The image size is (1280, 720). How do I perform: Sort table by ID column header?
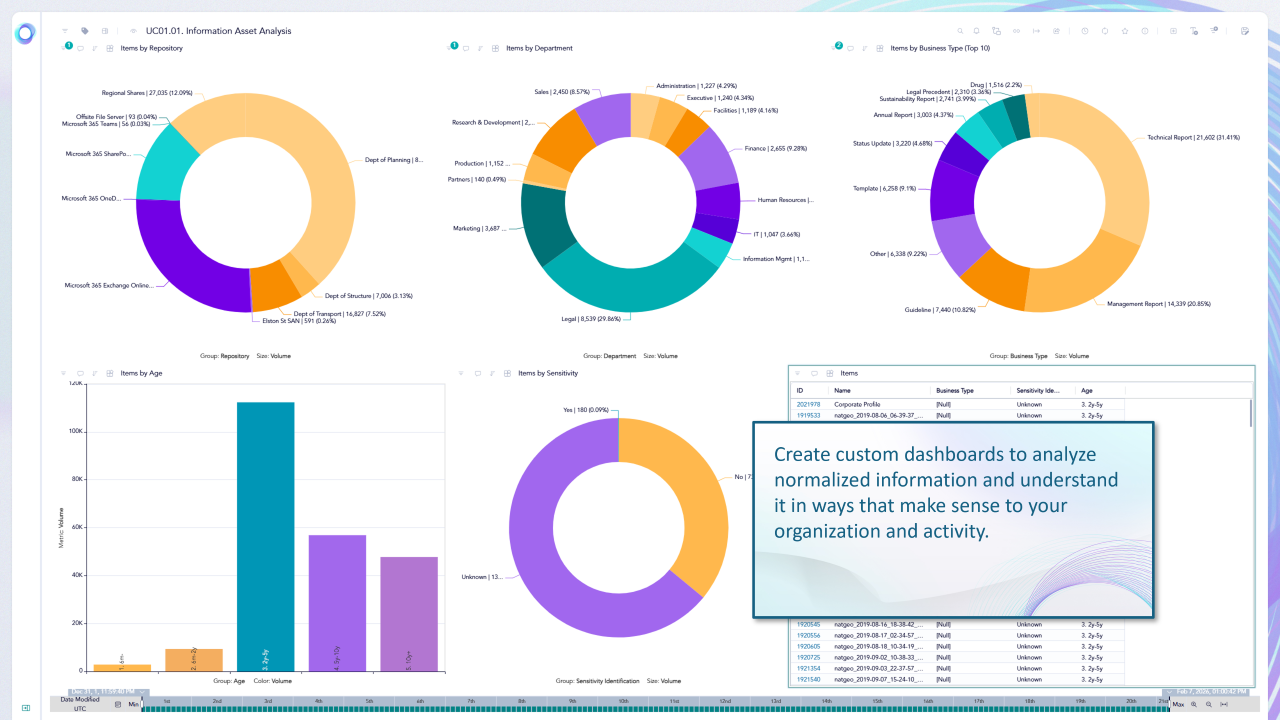(x=800, y=390)
